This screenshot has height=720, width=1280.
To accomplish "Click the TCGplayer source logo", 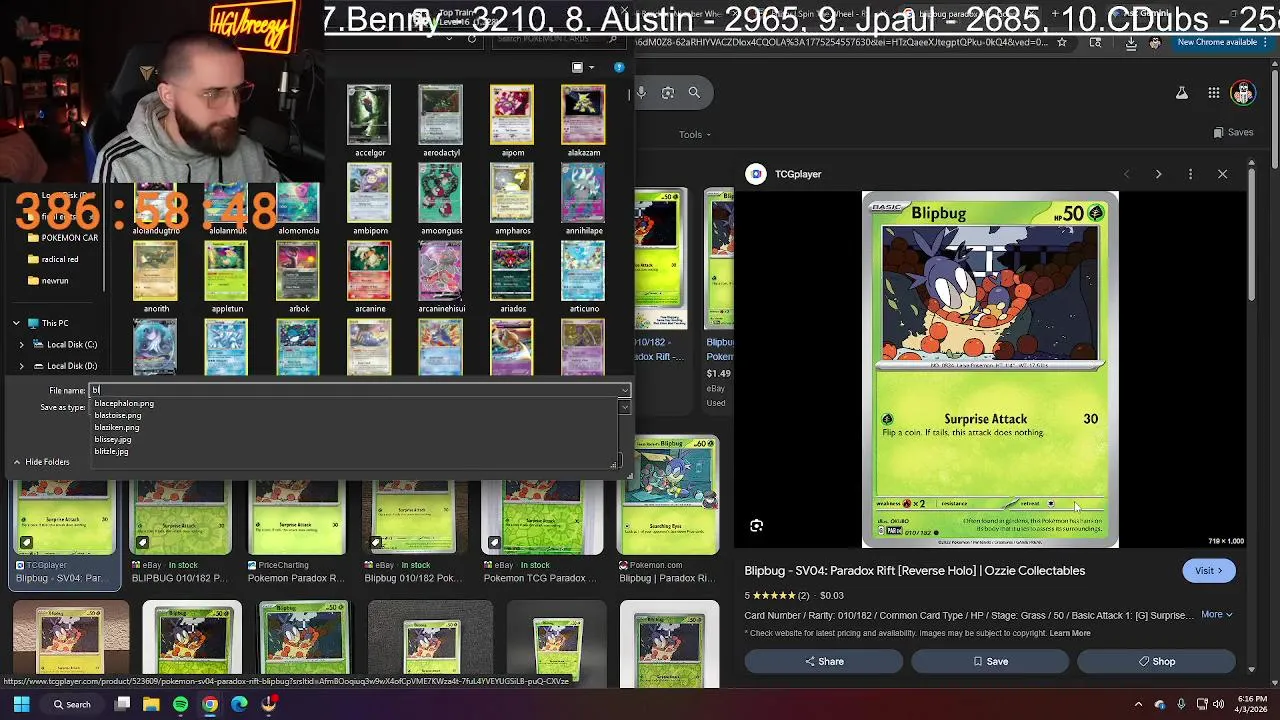I will [x=756, y=174].
